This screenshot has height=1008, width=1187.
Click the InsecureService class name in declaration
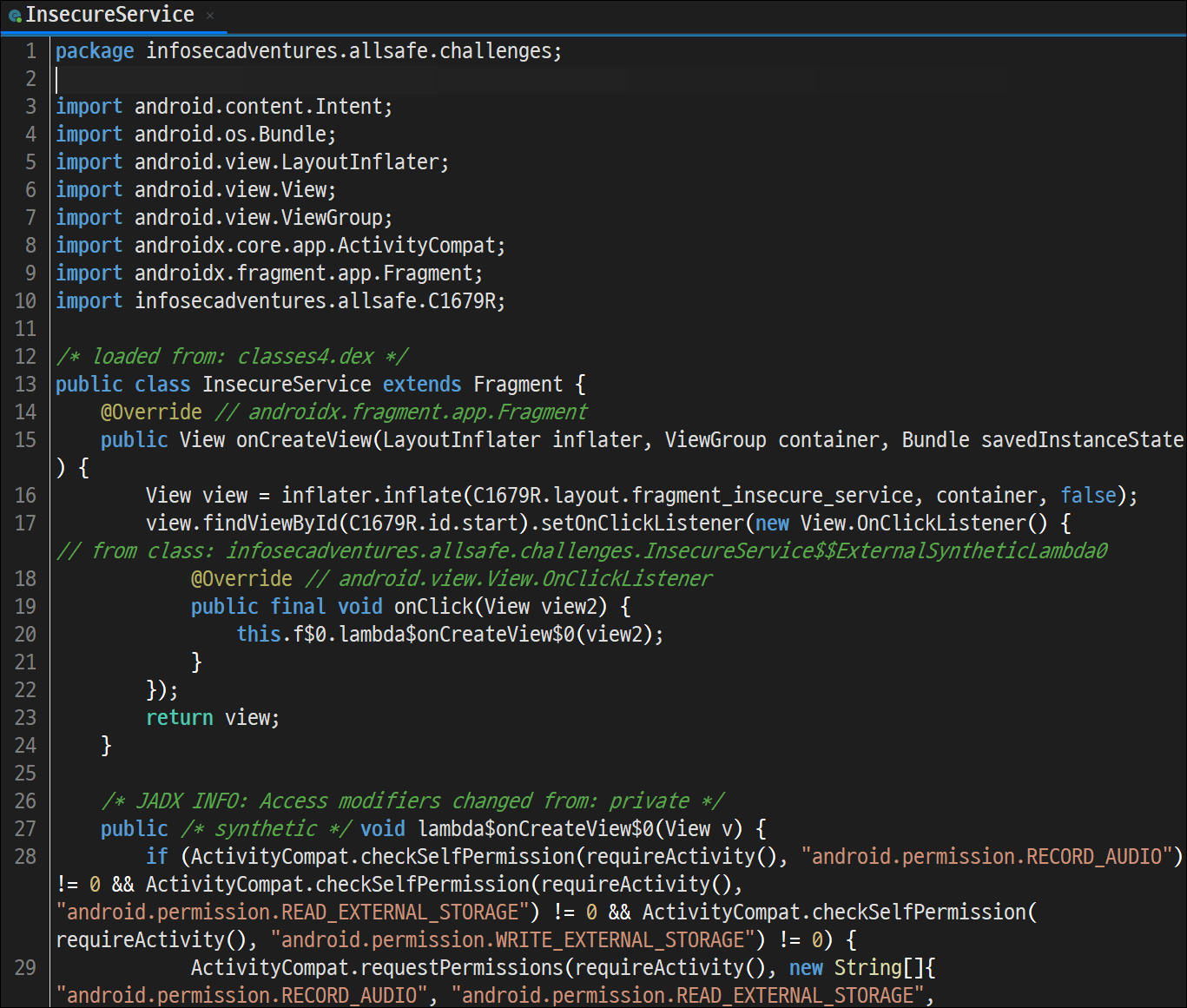coord(287,385)
